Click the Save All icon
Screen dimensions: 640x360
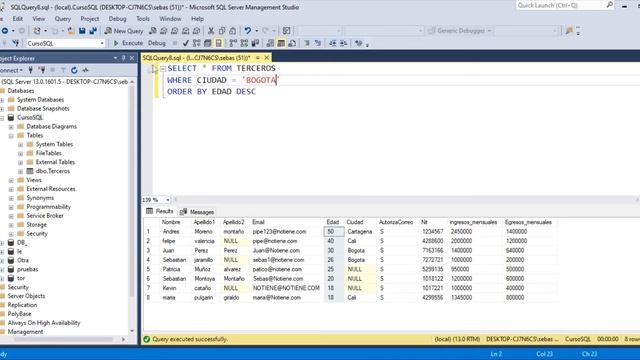point(93,31)
